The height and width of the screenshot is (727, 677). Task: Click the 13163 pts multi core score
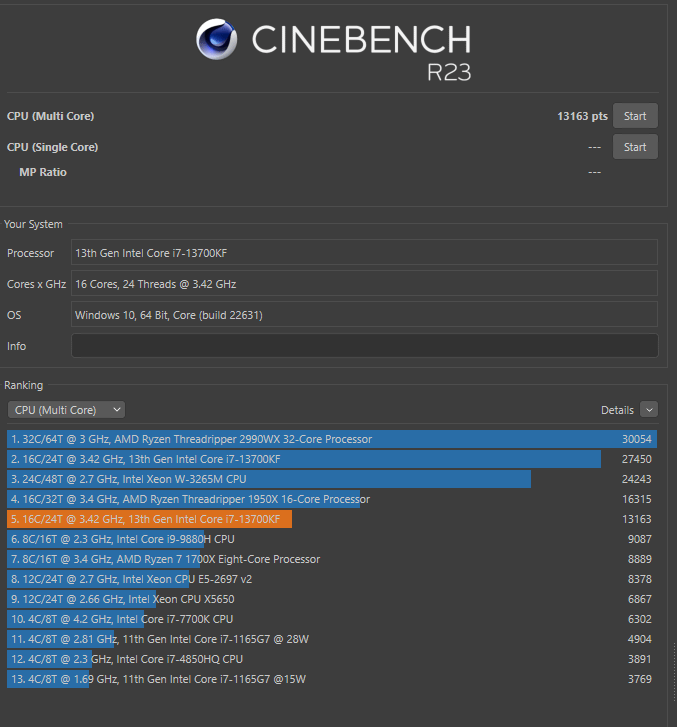(x=582, y=116)
